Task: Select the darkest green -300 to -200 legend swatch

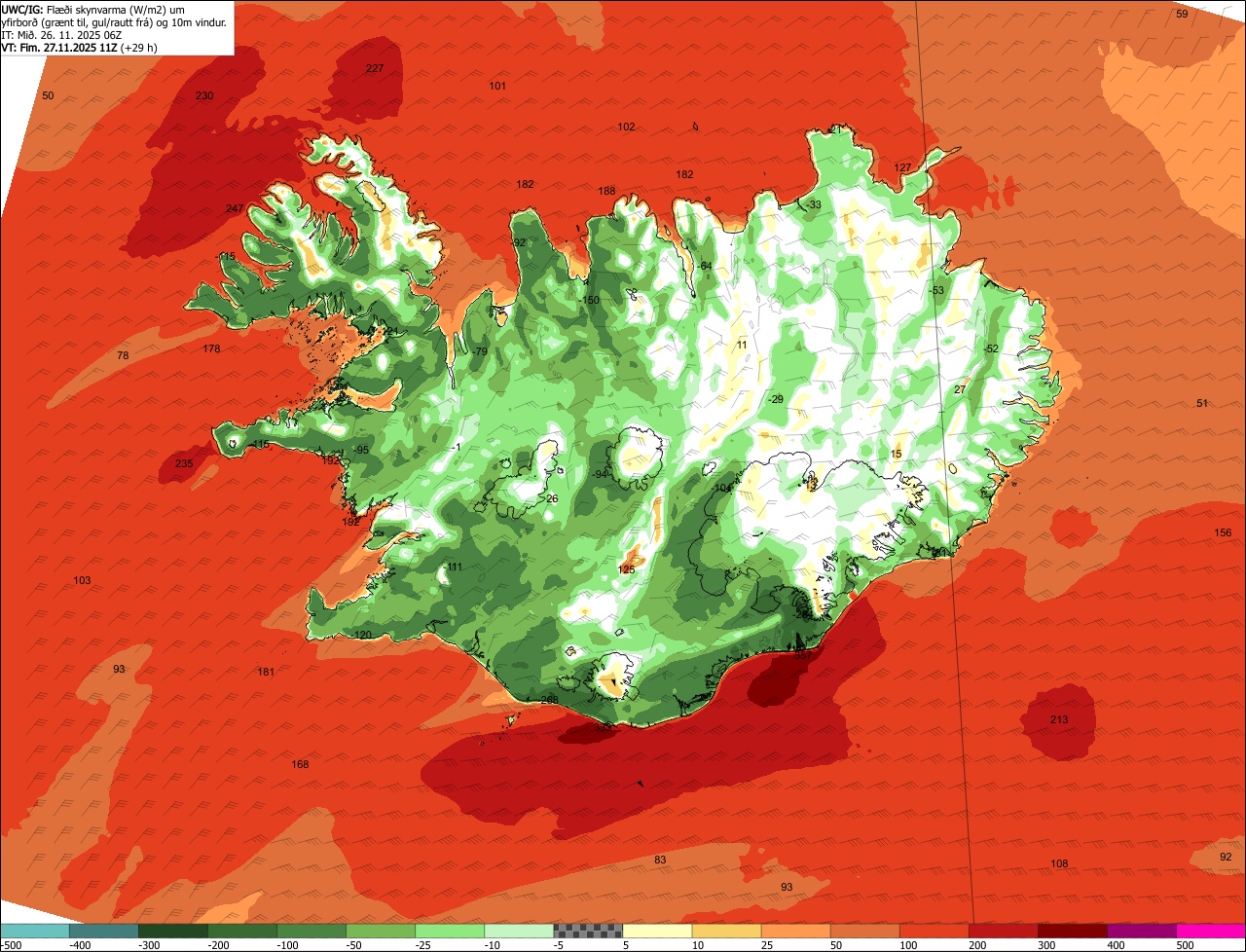Action: pos(172,932)
